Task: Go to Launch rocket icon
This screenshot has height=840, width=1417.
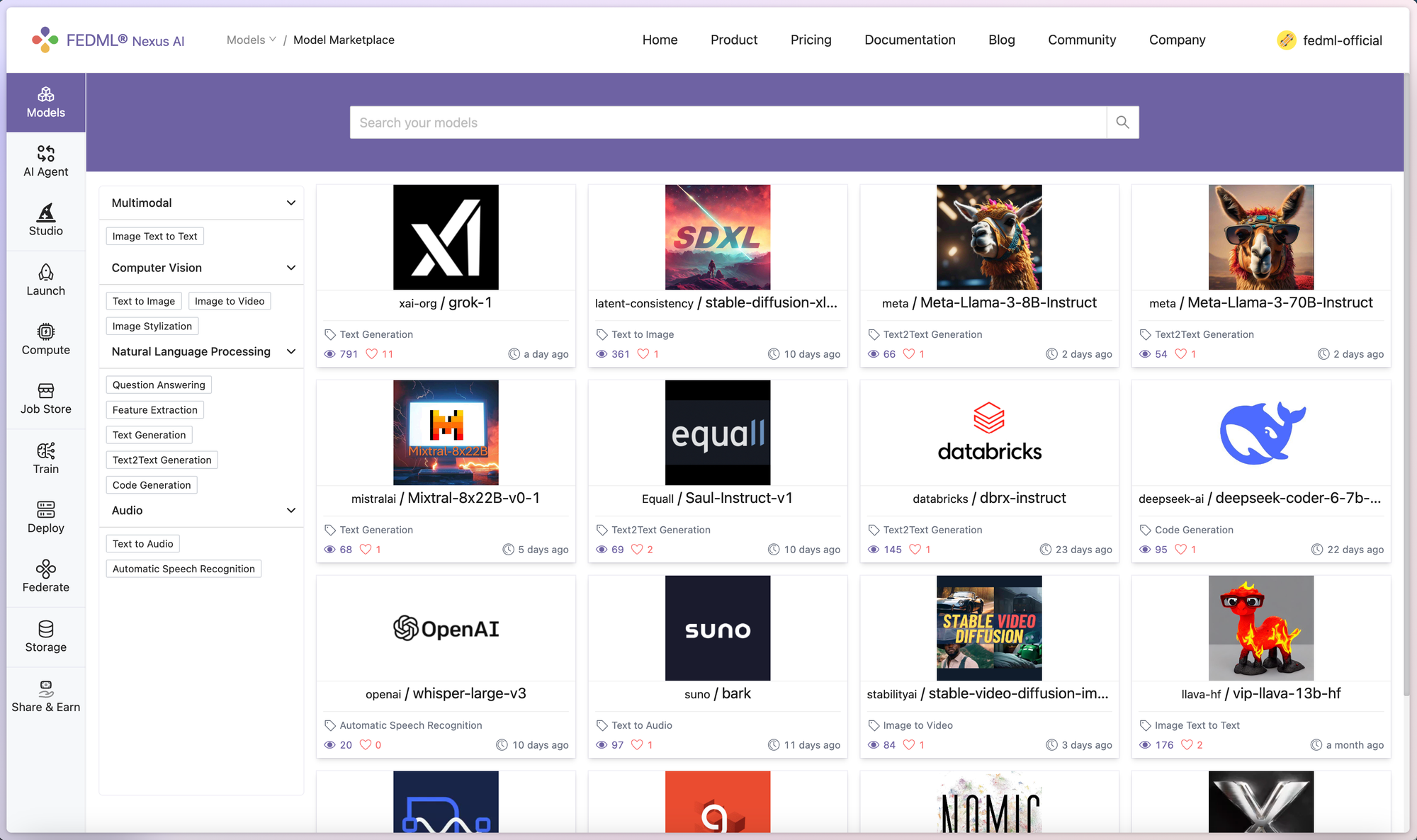Action: (x=45, y=273)
